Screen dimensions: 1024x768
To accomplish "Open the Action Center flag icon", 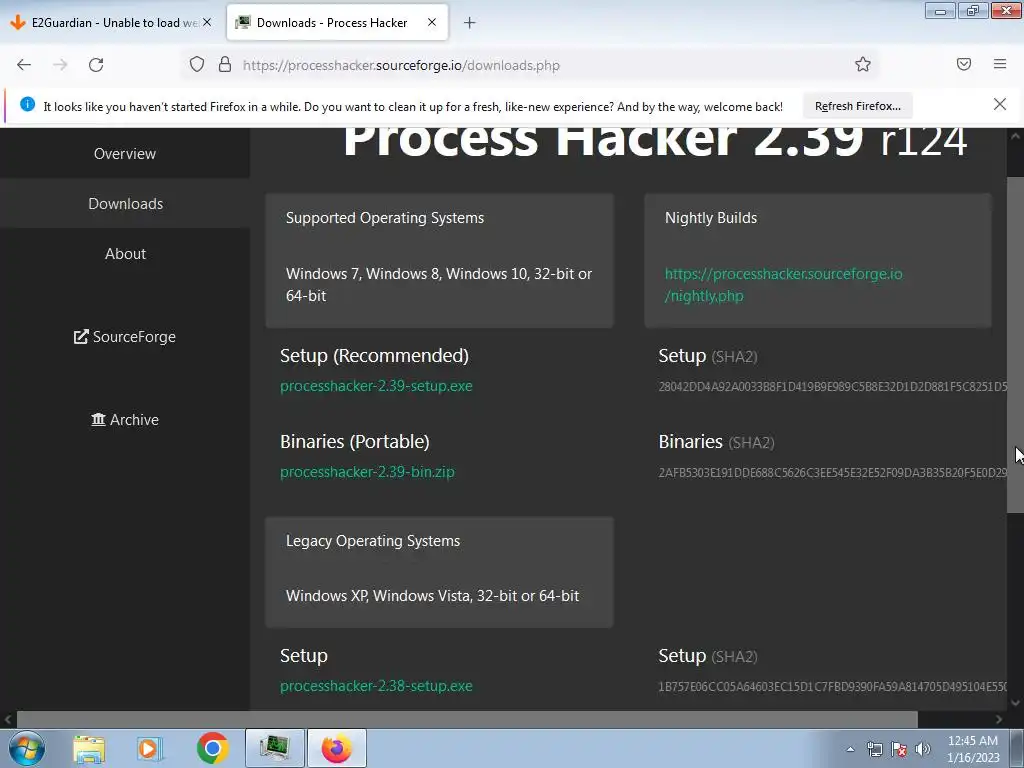I will pos(899,749).
